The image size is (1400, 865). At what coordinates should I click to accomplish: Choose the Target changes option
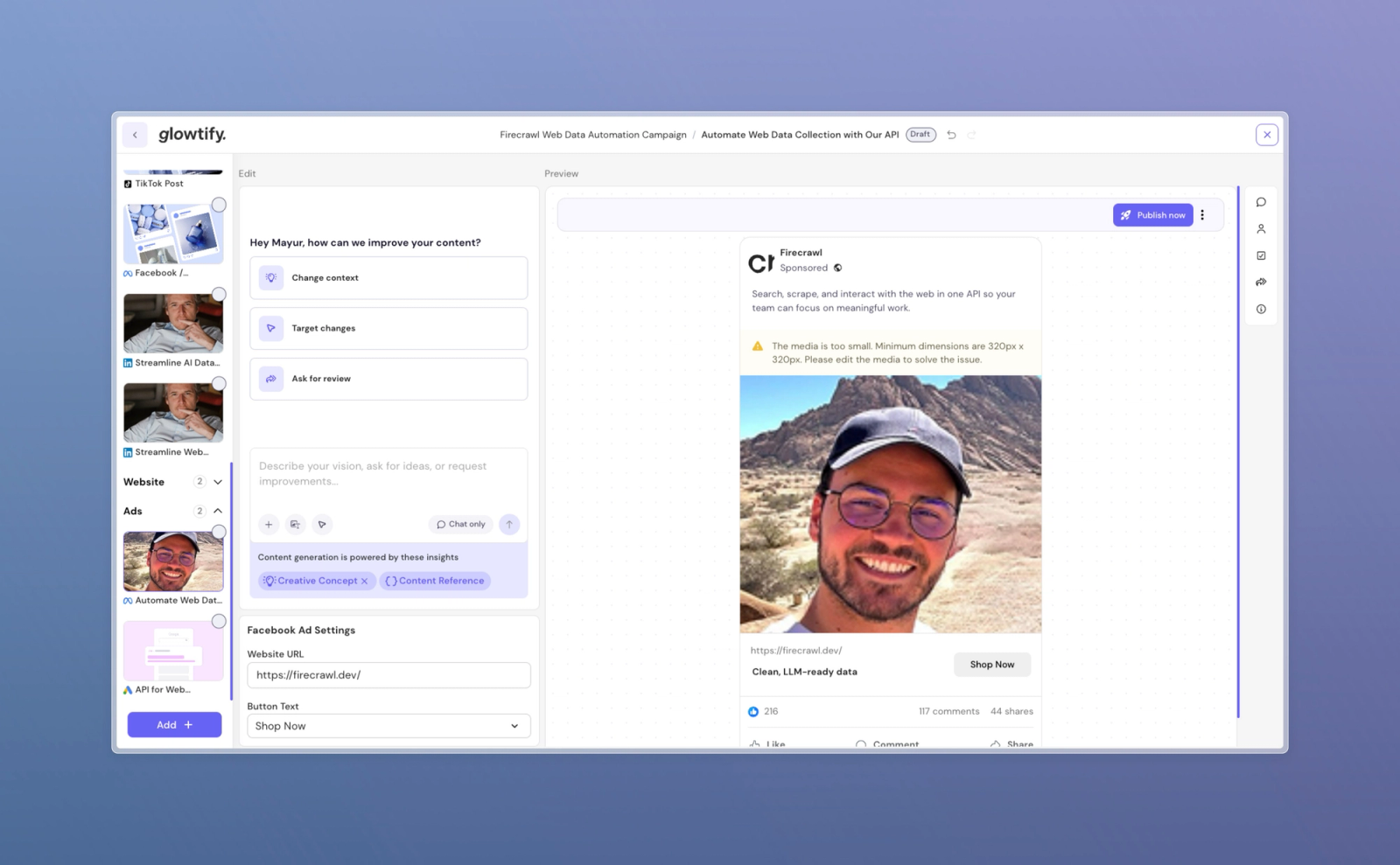click(388, 328)
